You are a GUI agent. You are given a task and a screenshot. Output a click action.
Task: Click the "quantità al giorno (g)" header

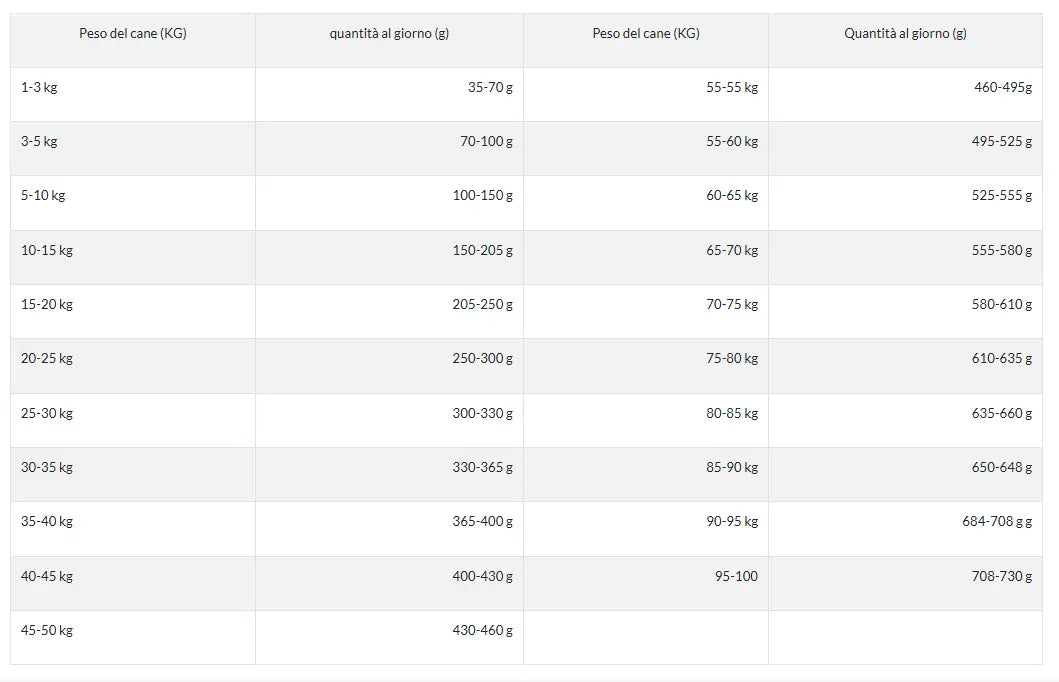click(389, 34)
